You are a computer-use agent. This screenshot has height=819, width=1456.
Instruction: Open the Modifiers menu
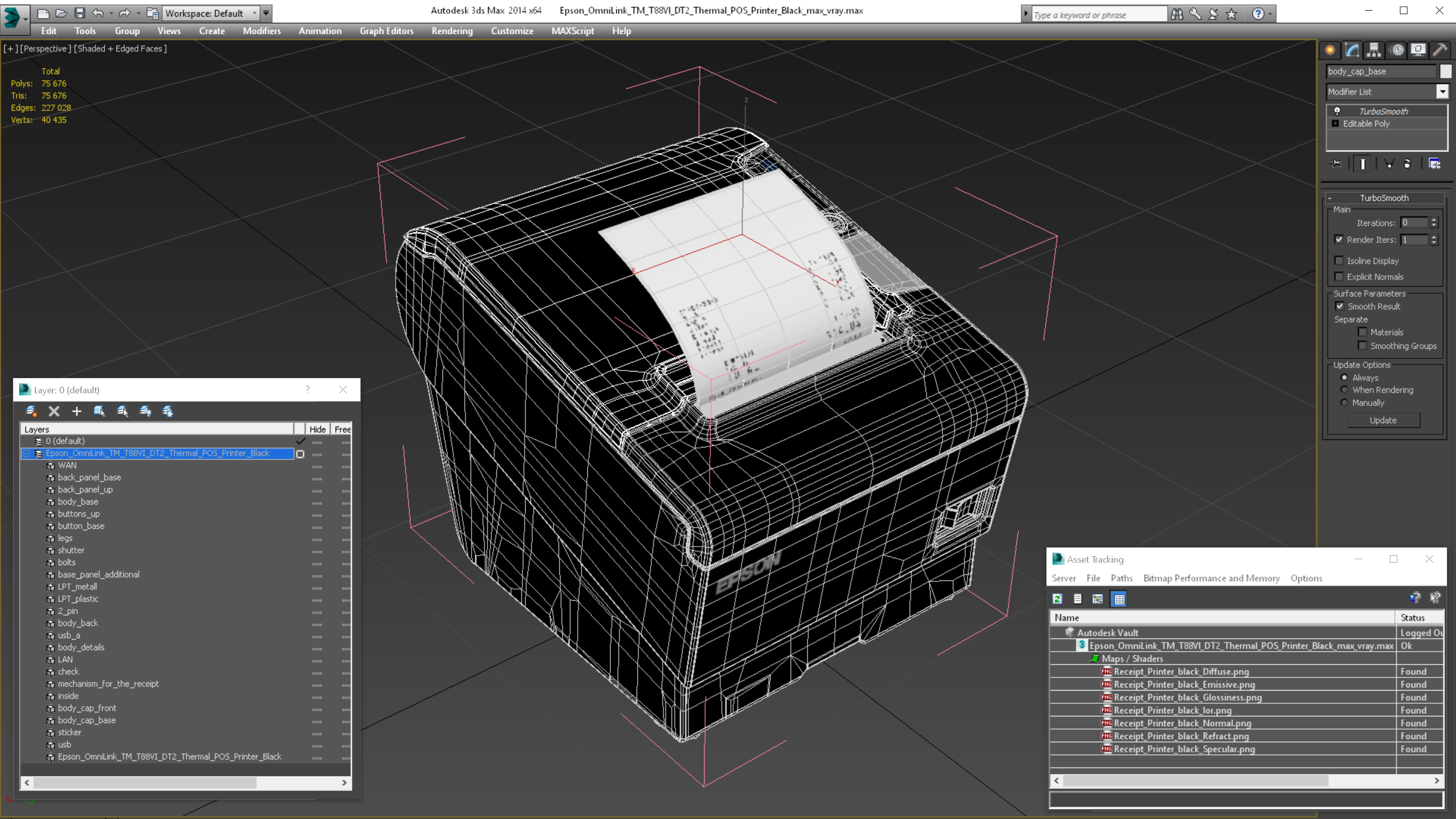click(x=262, y=31)
